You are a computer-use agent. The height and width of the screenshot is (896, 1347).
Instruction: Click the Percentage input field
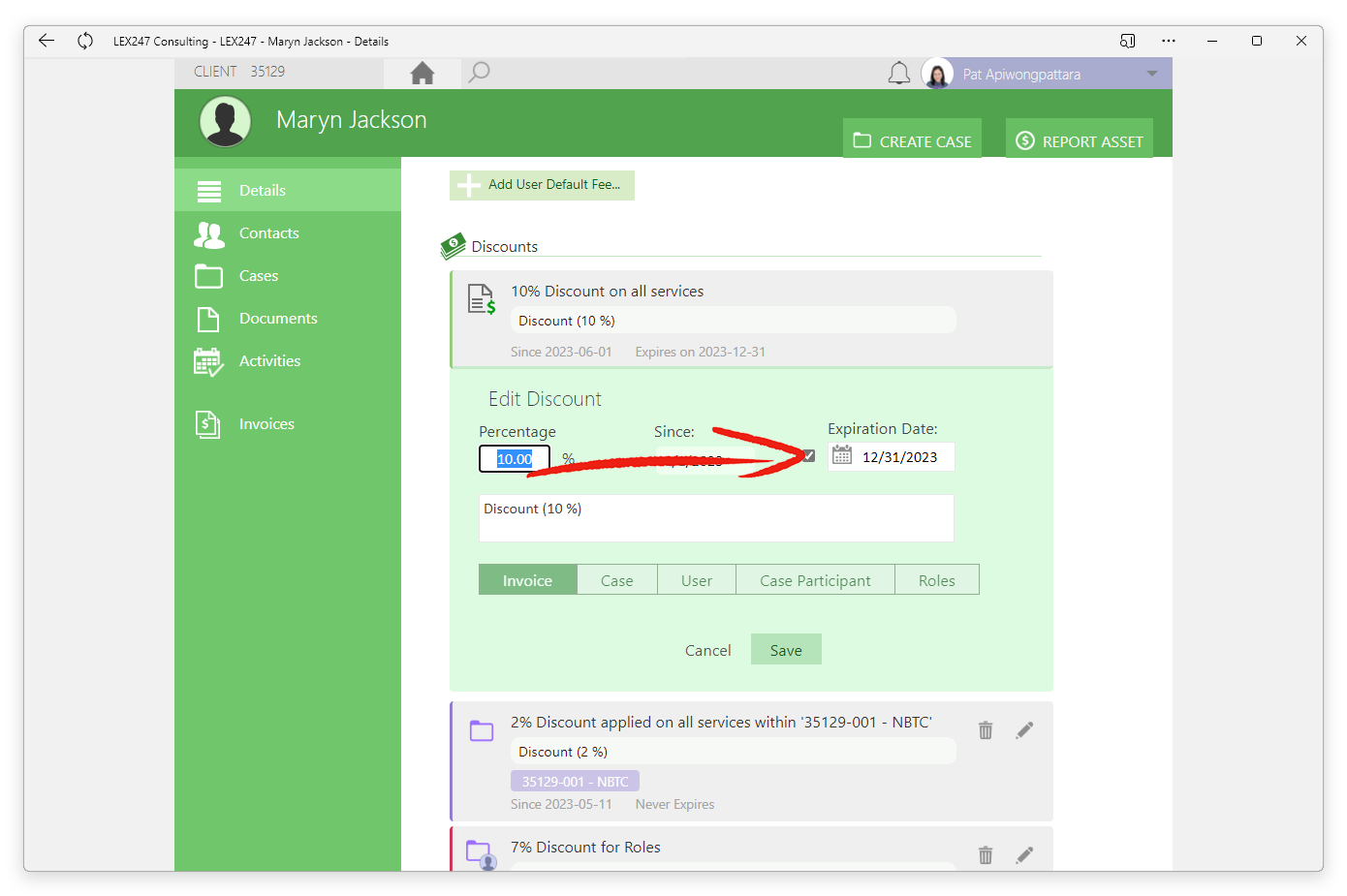(x=515, y=459)
